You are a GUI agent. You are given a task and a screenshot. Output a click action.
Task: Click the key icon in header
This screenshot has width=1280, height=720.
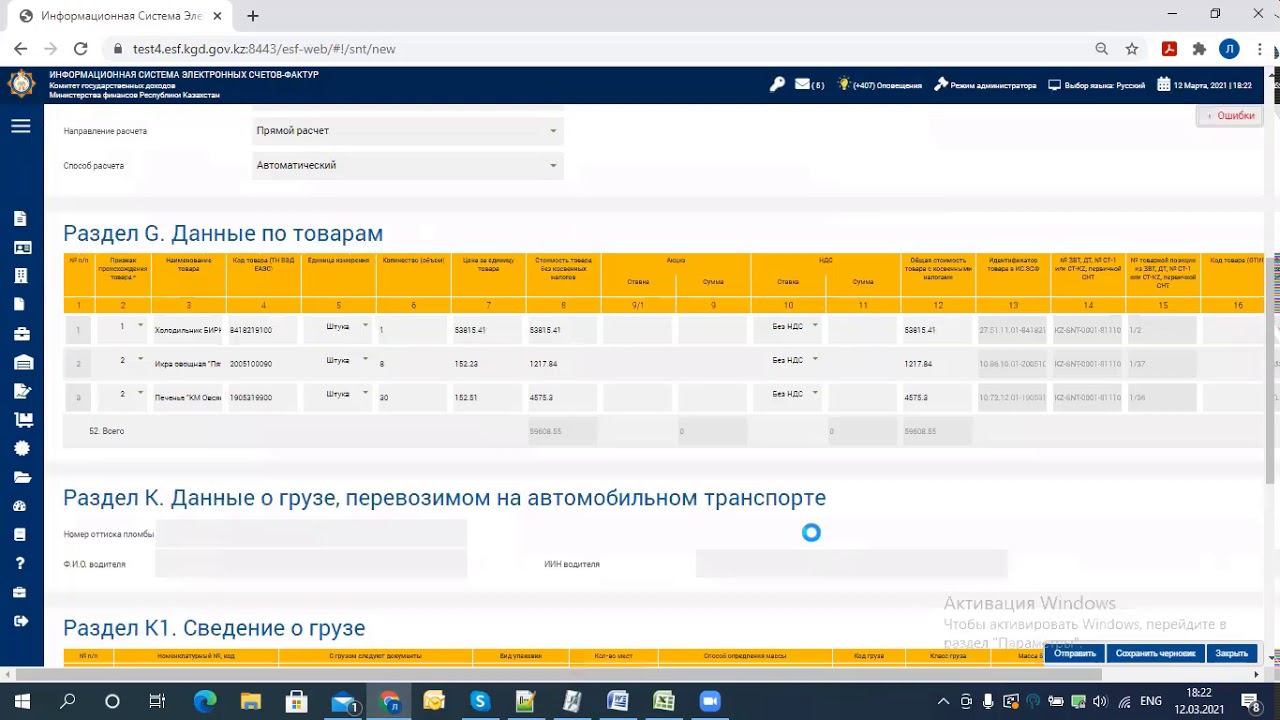pyautogui.click(x=777, y=85)
